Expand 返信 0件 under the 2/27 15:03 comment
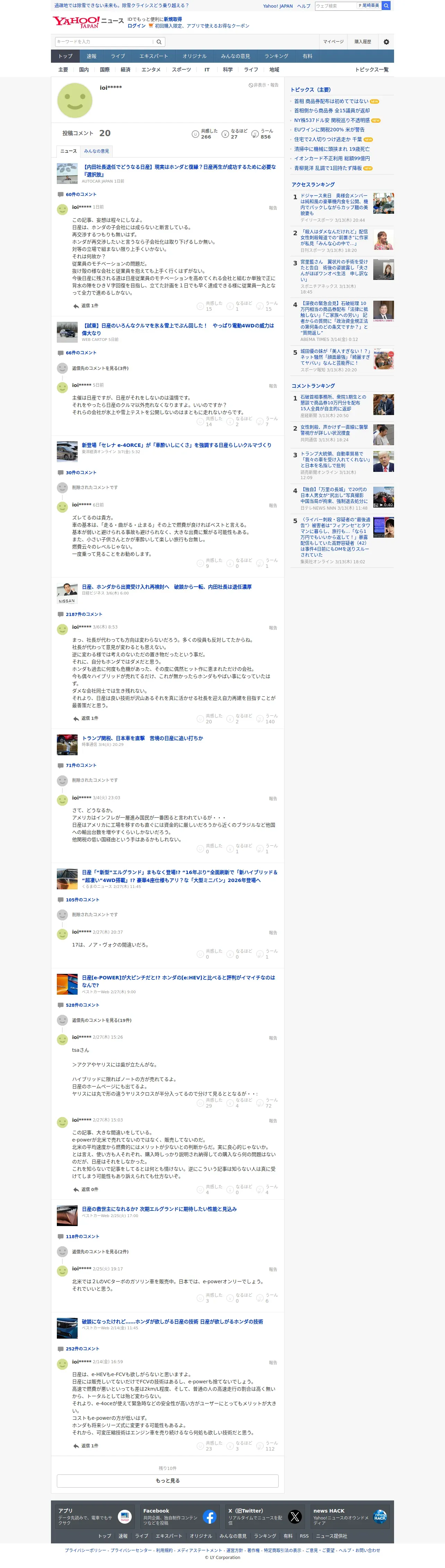The image size is (445, 1568). (x=85, y=1189)
